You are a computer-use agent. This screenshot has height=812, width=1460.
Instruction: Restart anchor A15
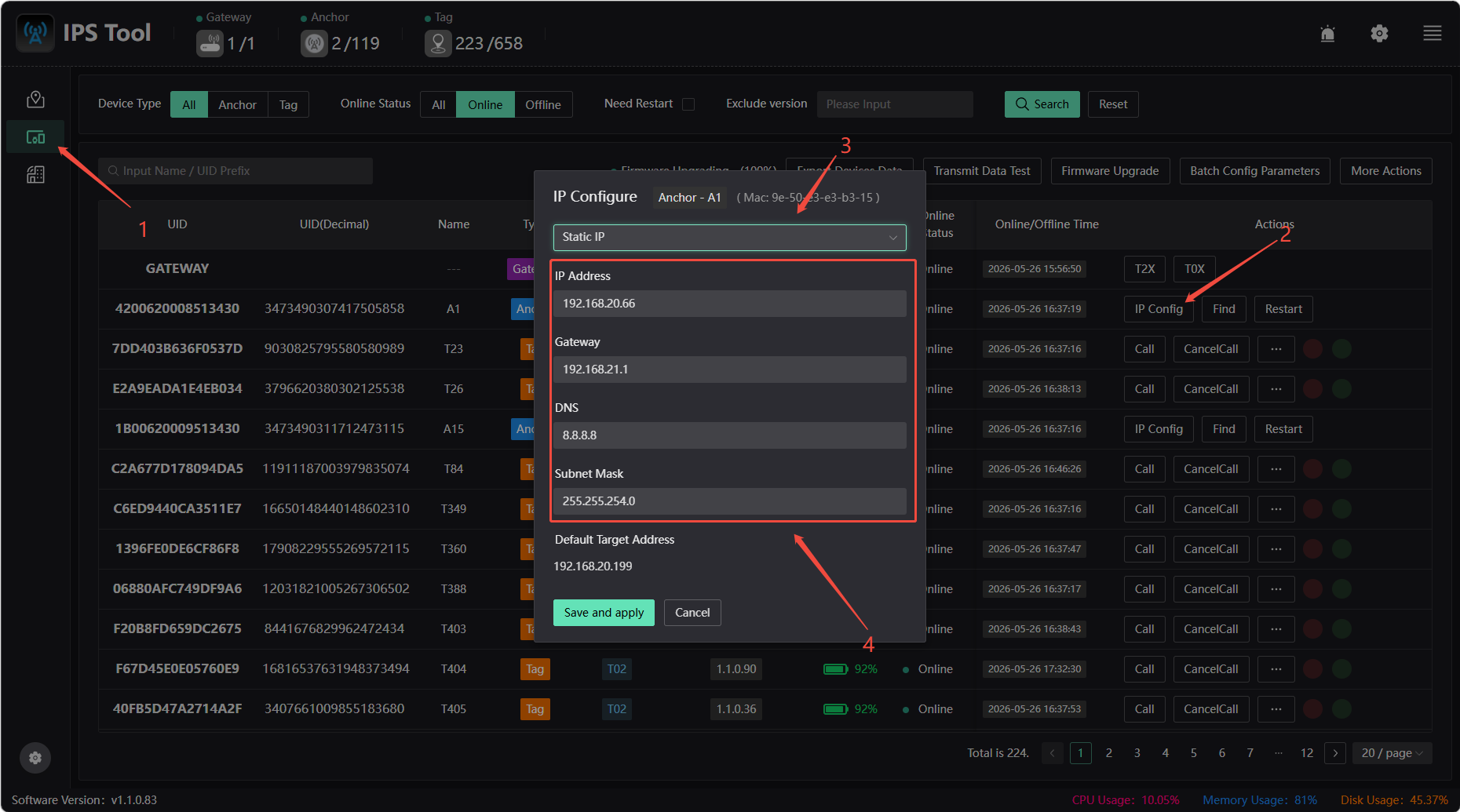1283,428
